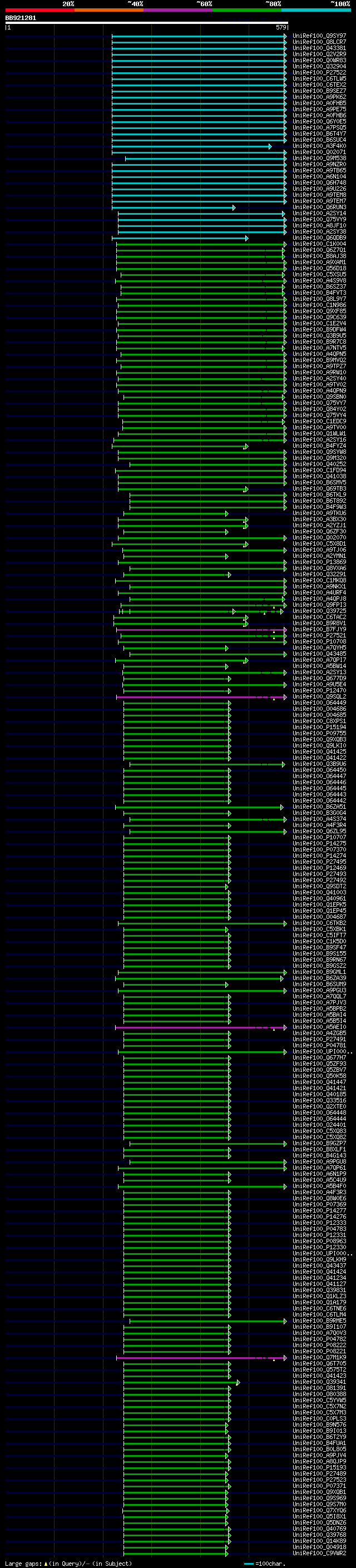Click the purple ~60% identity legend band

179,10
